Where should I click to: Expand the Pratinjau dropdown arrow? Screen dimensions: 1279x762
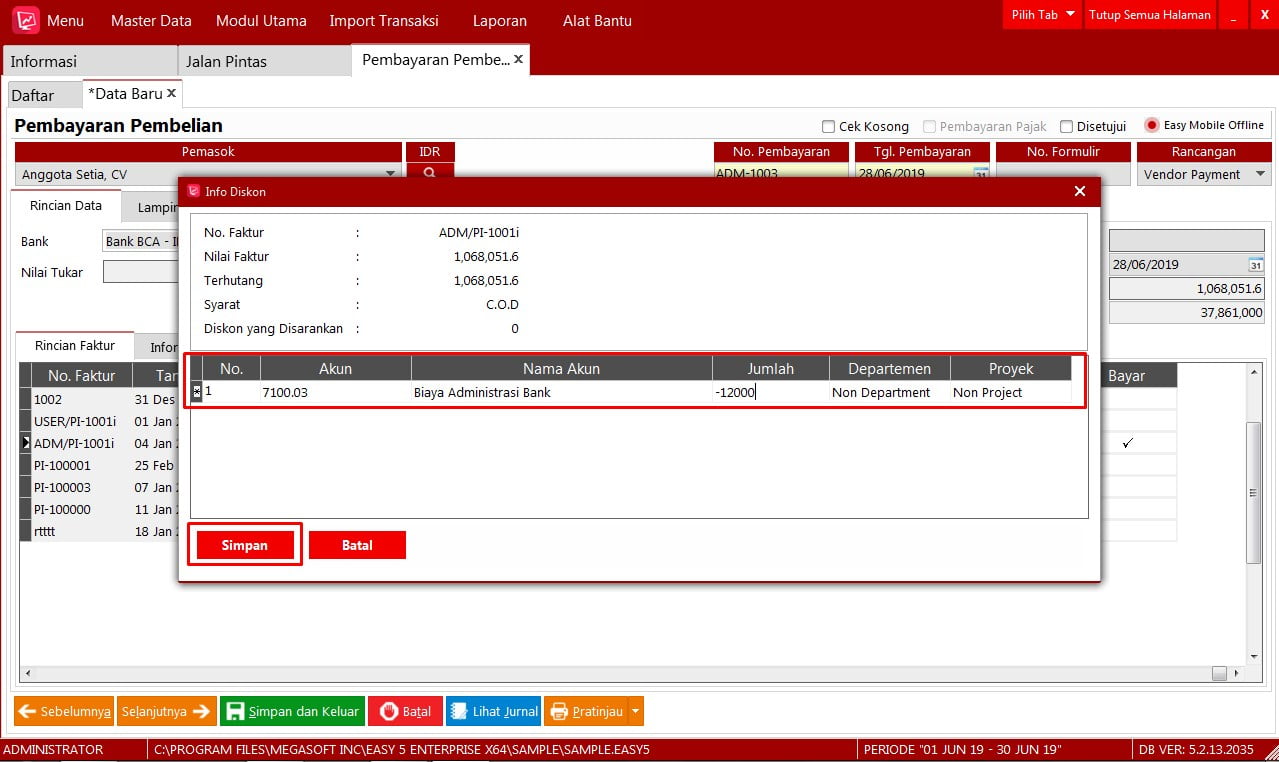point(636,711)
